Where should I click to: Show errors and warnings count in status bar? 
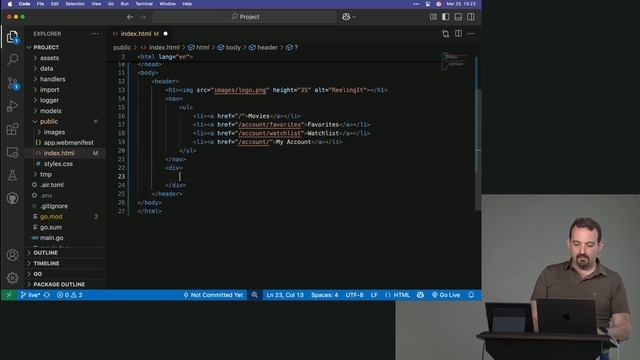(x=70, y=295)
